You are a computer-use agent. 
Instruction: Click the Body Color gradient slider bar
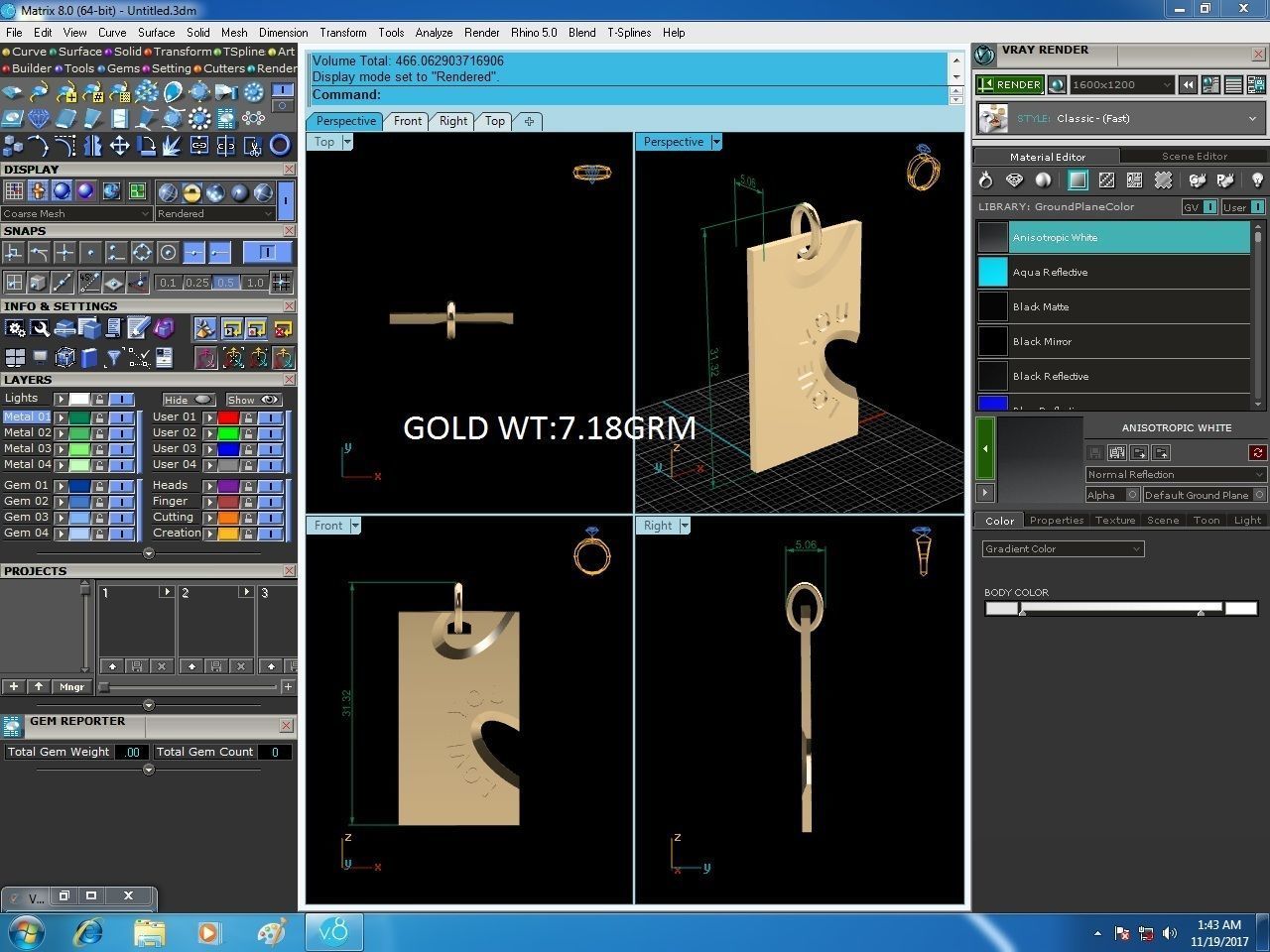pos(1121,609)
